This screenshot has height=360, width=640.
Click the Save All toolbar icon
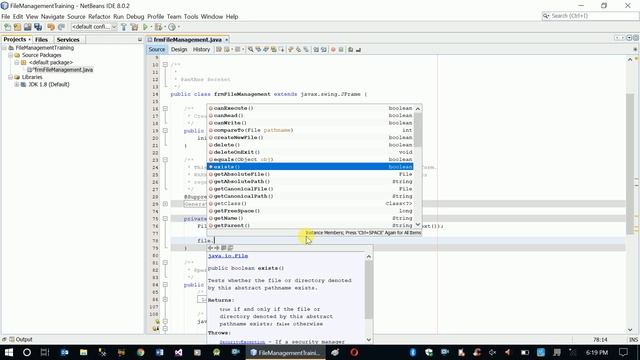tap(38, 27)
